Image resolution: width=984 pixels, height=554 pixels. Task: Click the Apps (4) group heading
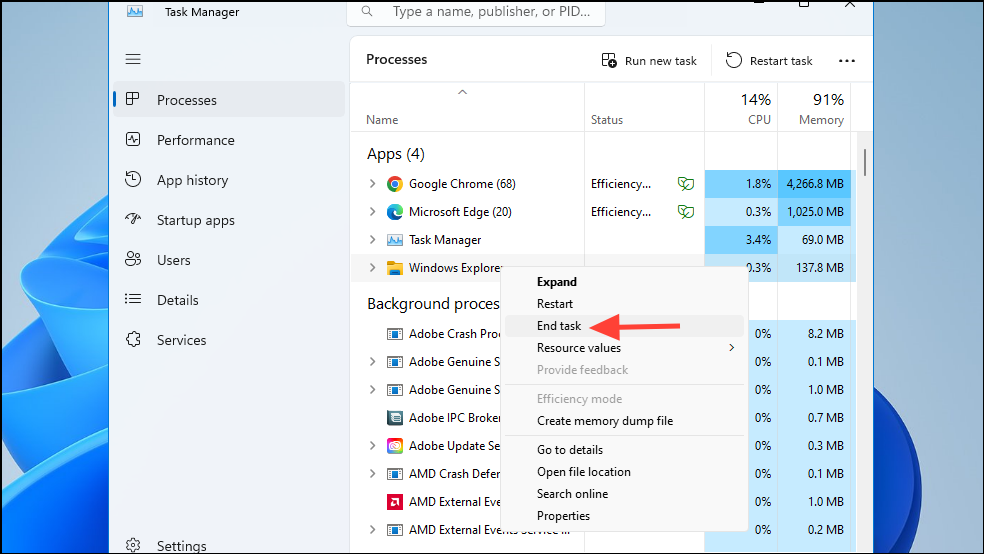coord(396,154)
